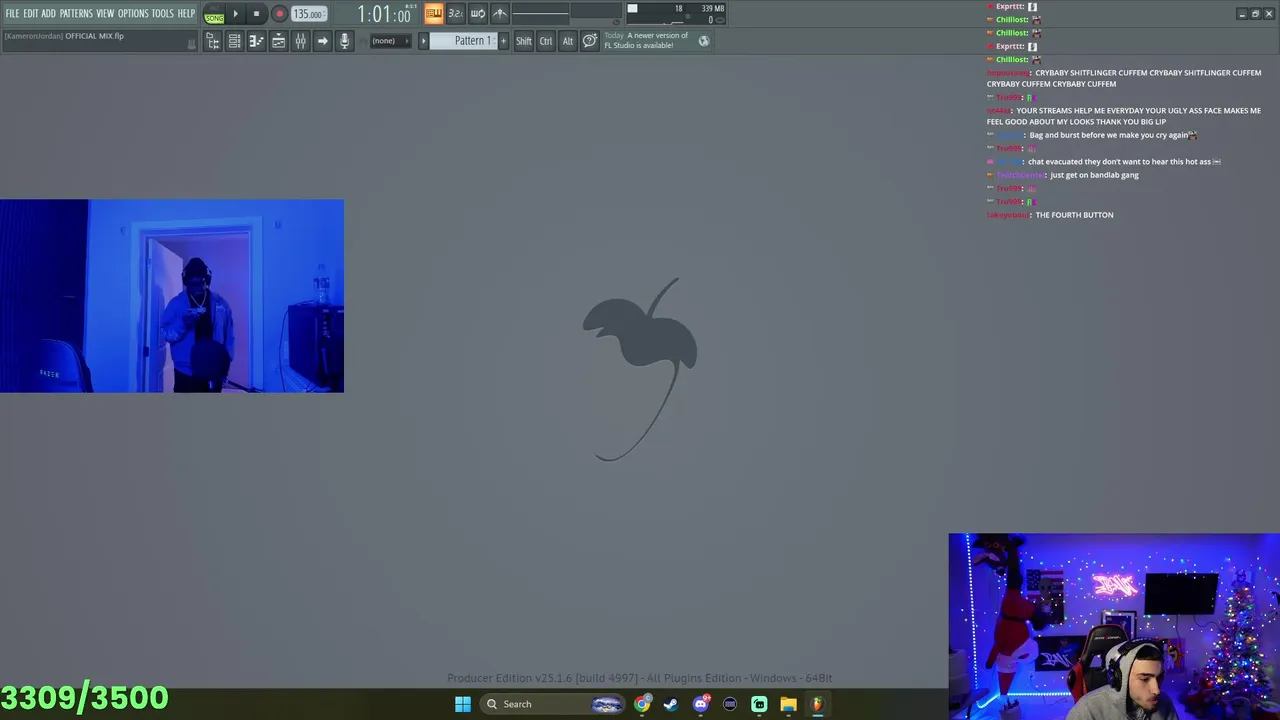1280x720 pixels.
Task: Arm the red Record button
Action: [x=279, y=14]
